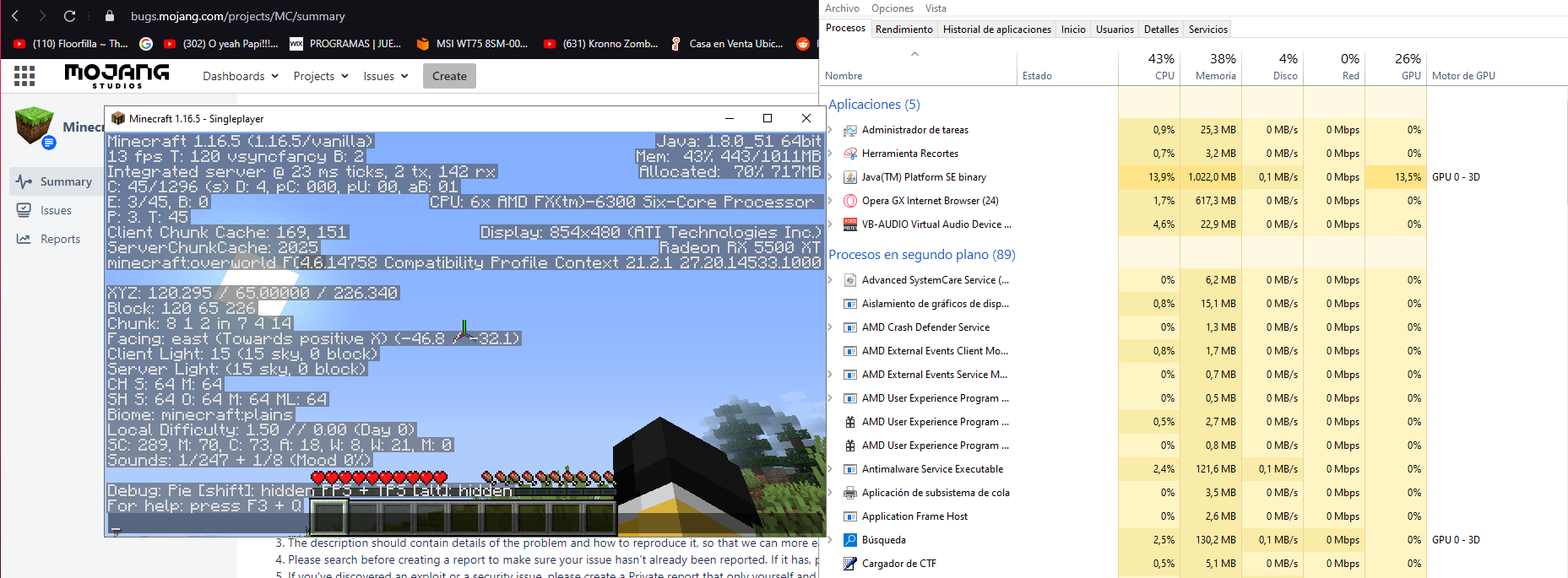Click the site lock icon in address bar
Viewport: 1568px width, 578px height.
[110, 16]
